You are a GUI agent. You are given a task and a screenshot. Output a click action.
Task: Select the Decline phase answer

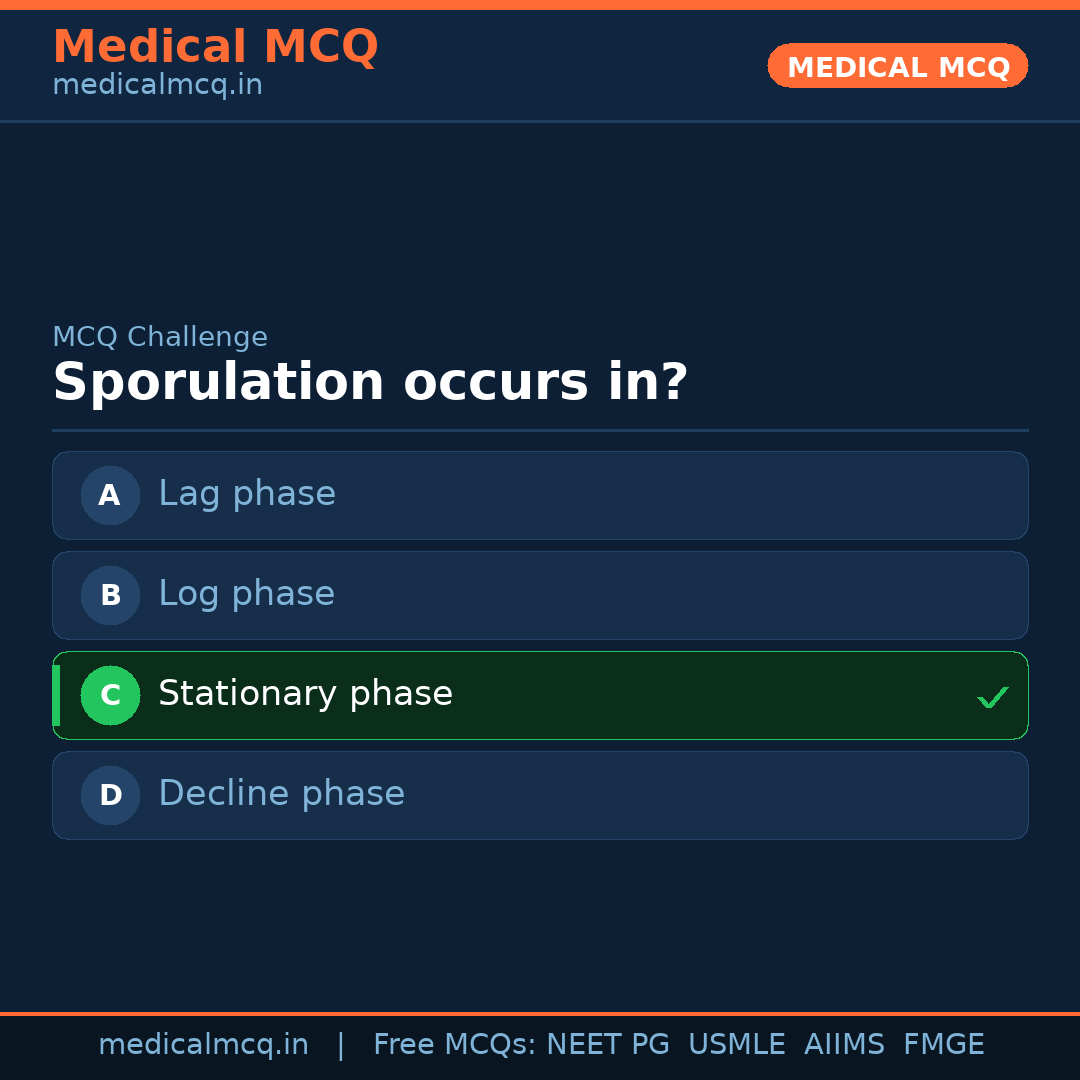point(540,795)
